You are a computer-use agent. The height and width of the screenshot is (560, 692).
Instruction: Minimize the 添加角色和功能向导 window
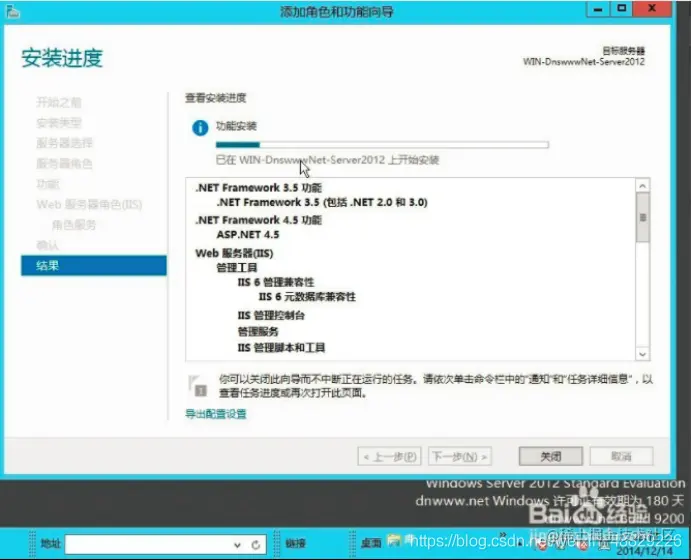coord(598,9)
